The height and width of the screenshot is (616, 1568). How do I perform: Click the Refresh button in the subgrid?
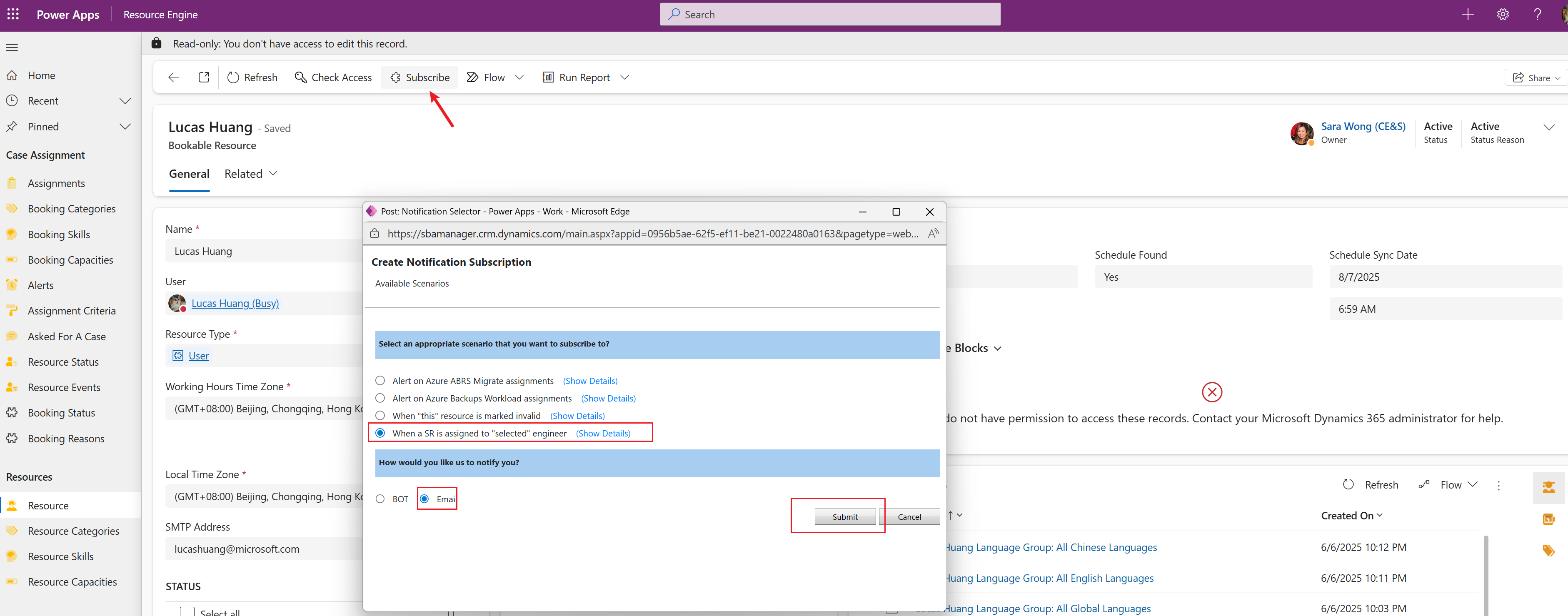[1370, 484]
